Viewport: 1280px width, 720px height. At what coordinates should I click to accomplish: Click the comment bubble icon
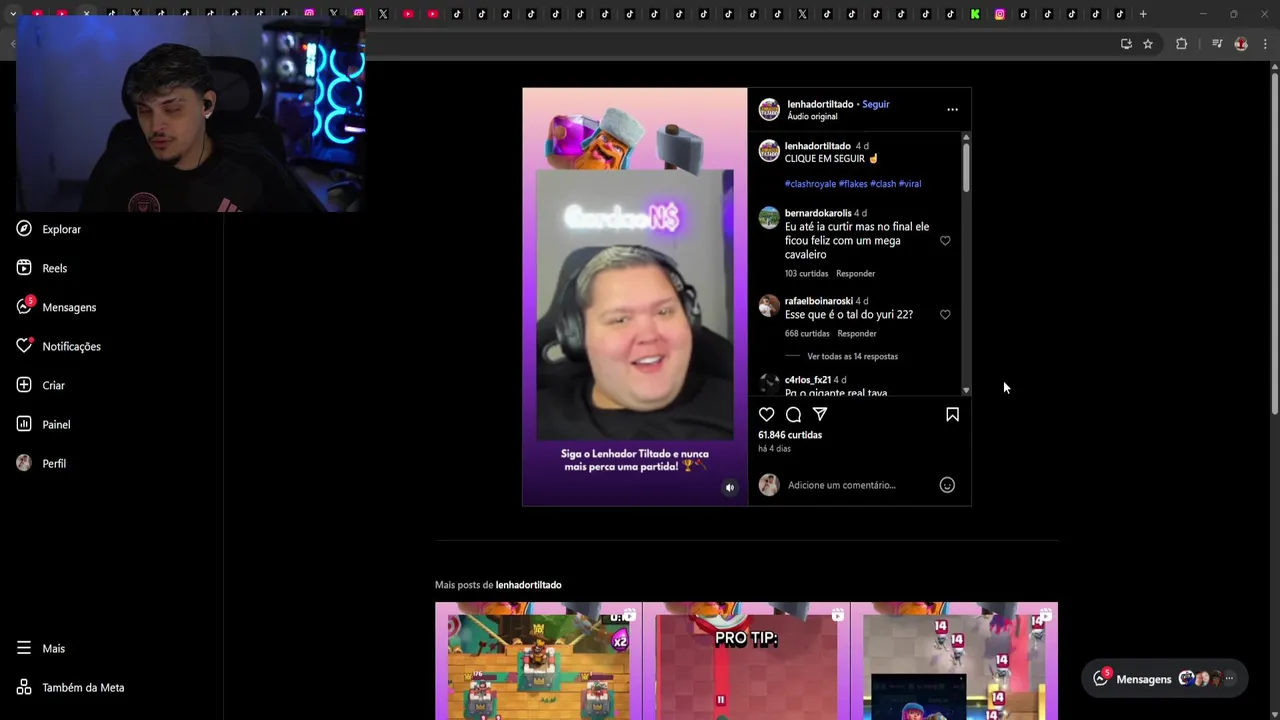click(793, 414)
